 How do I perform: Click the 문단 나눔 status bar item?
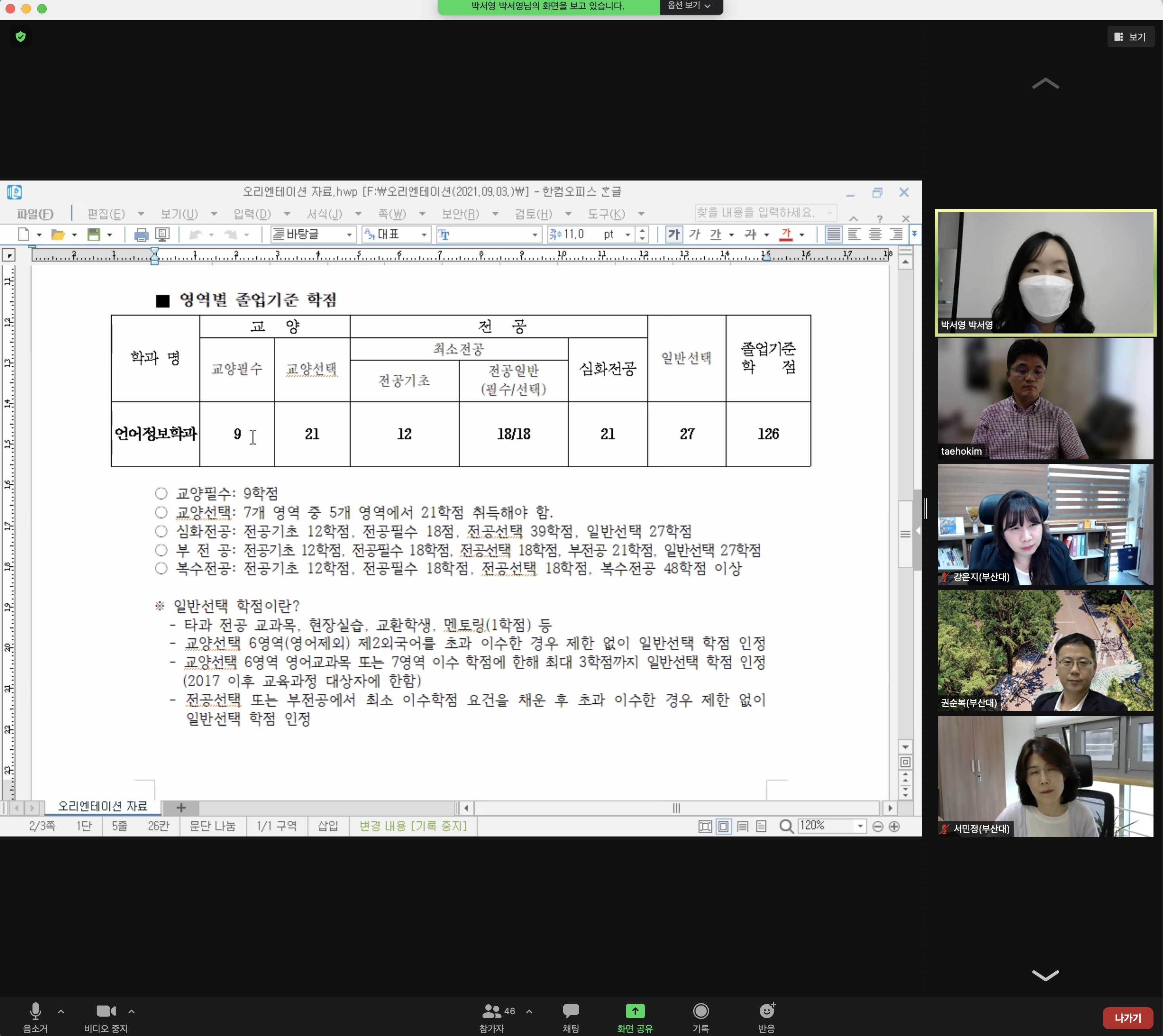click(212, 826)
